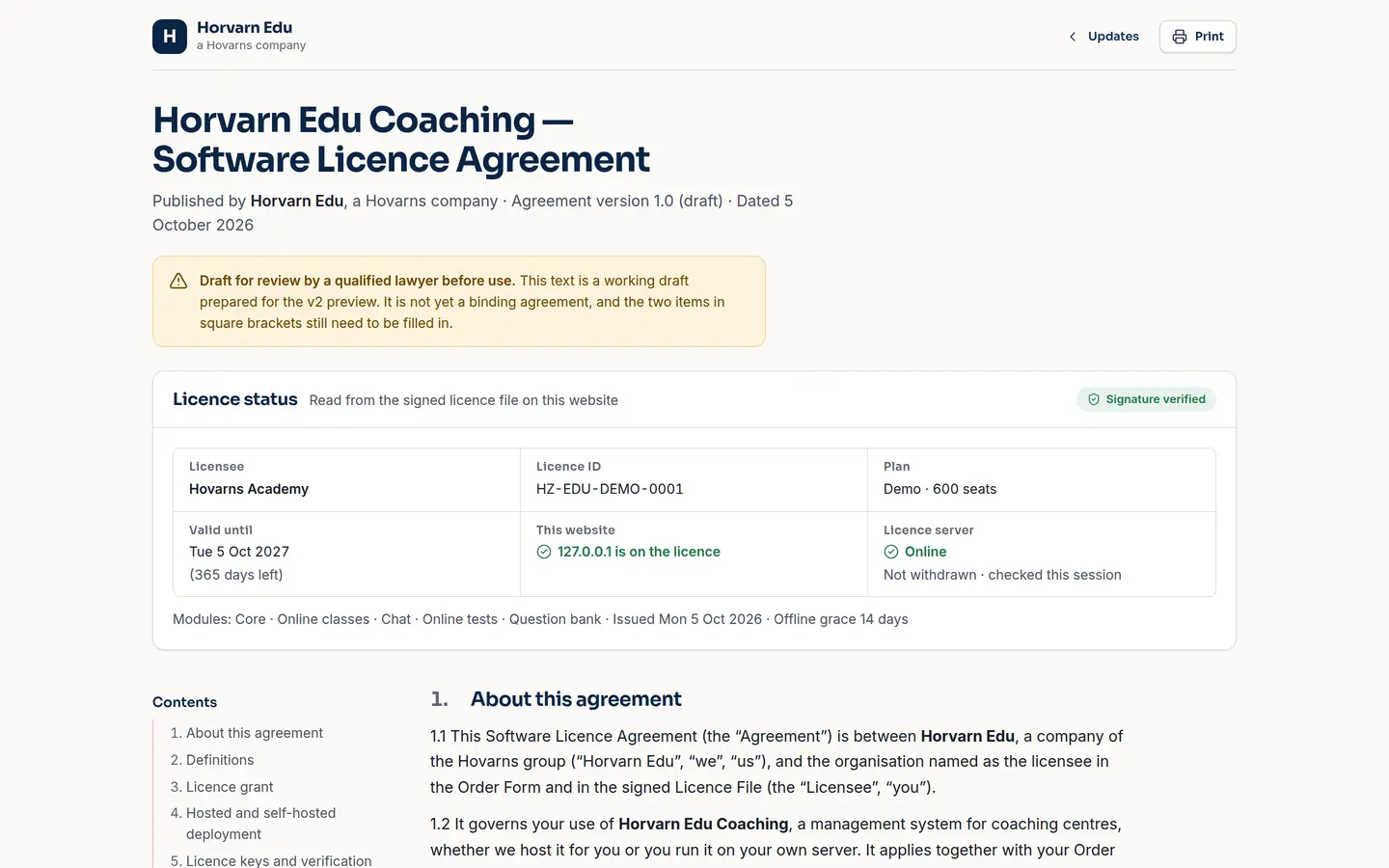This screenshot has height=868, width=1389.
Task: Click Licence ID 'HZ-EDU-DEMO-0001'
Action: (610, 489)
